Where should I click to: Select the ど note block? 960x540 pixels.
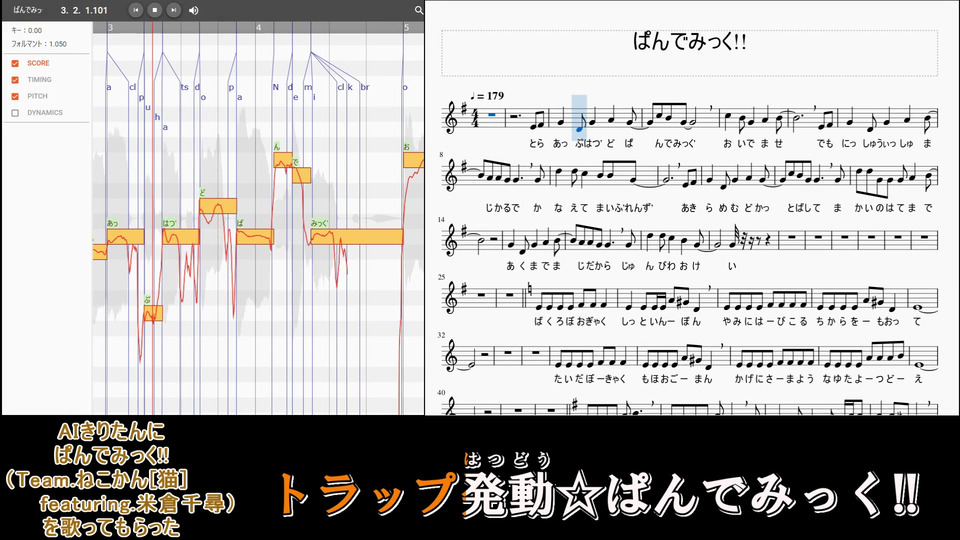[218, 206]
